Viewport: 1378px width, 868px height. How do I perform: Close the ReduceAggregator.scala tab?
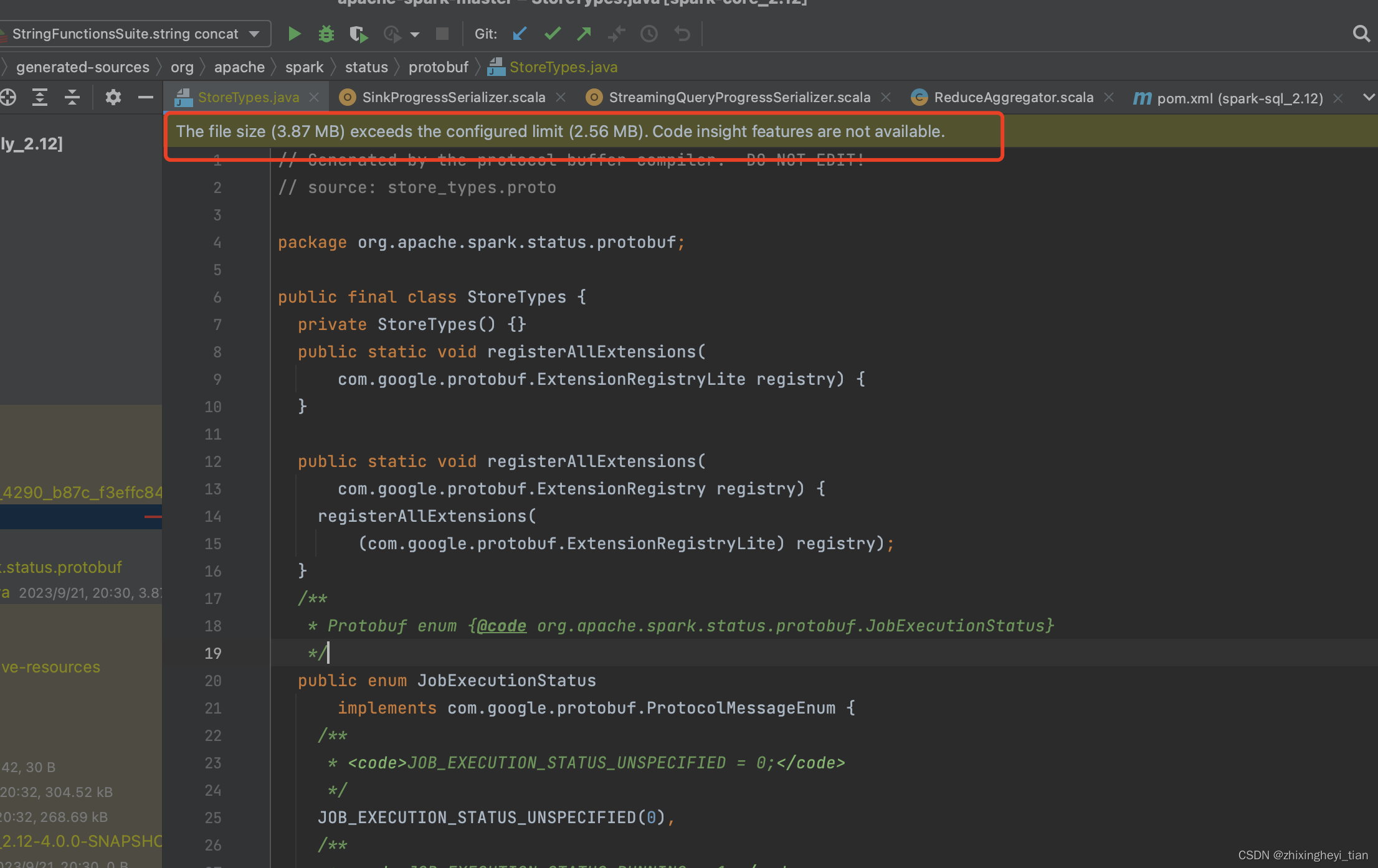[x=1109, y=98]
